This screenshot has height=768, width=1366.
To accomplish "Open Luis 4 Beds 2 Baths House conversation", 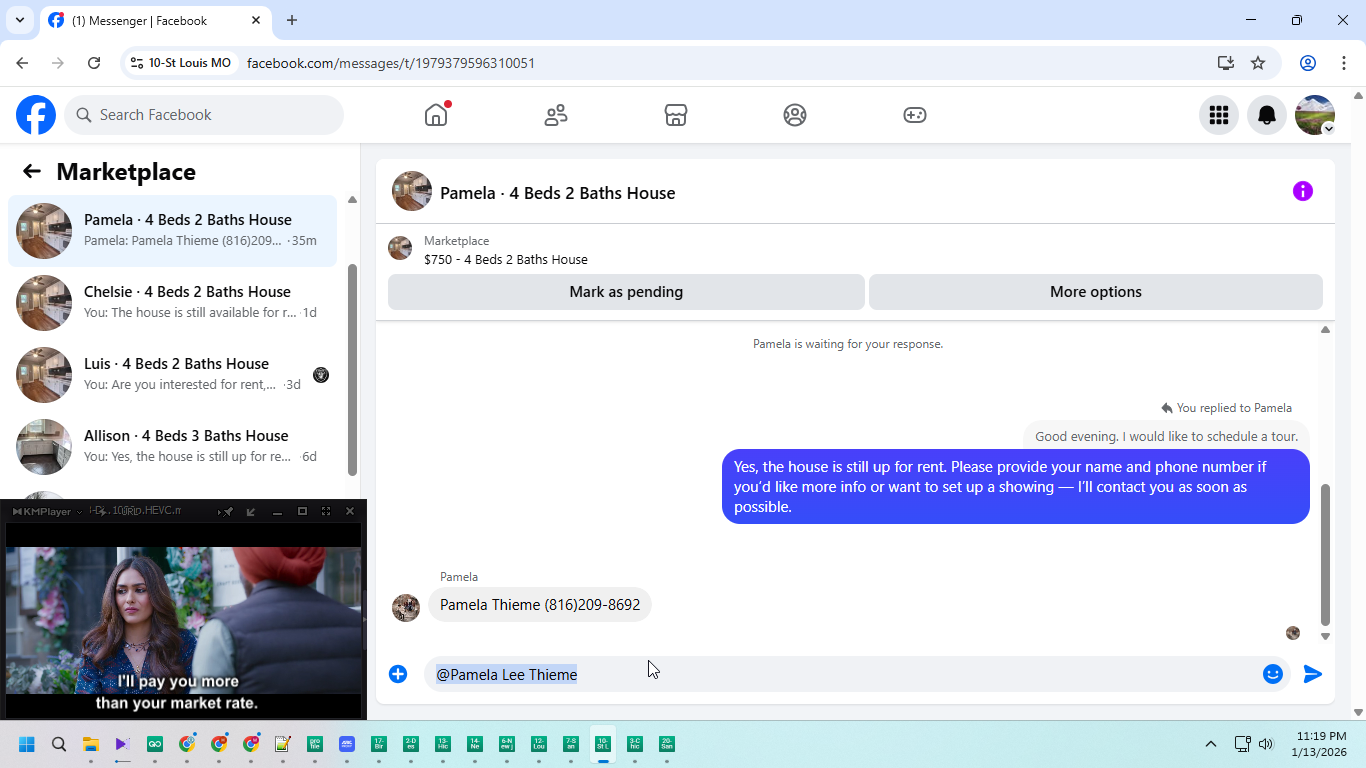I will click(x=172, y=375).
